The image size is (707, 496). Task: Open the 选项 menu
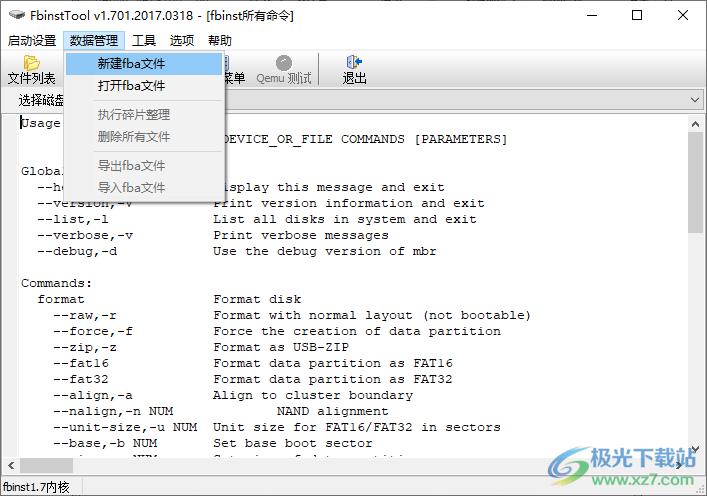pos(182,41)
